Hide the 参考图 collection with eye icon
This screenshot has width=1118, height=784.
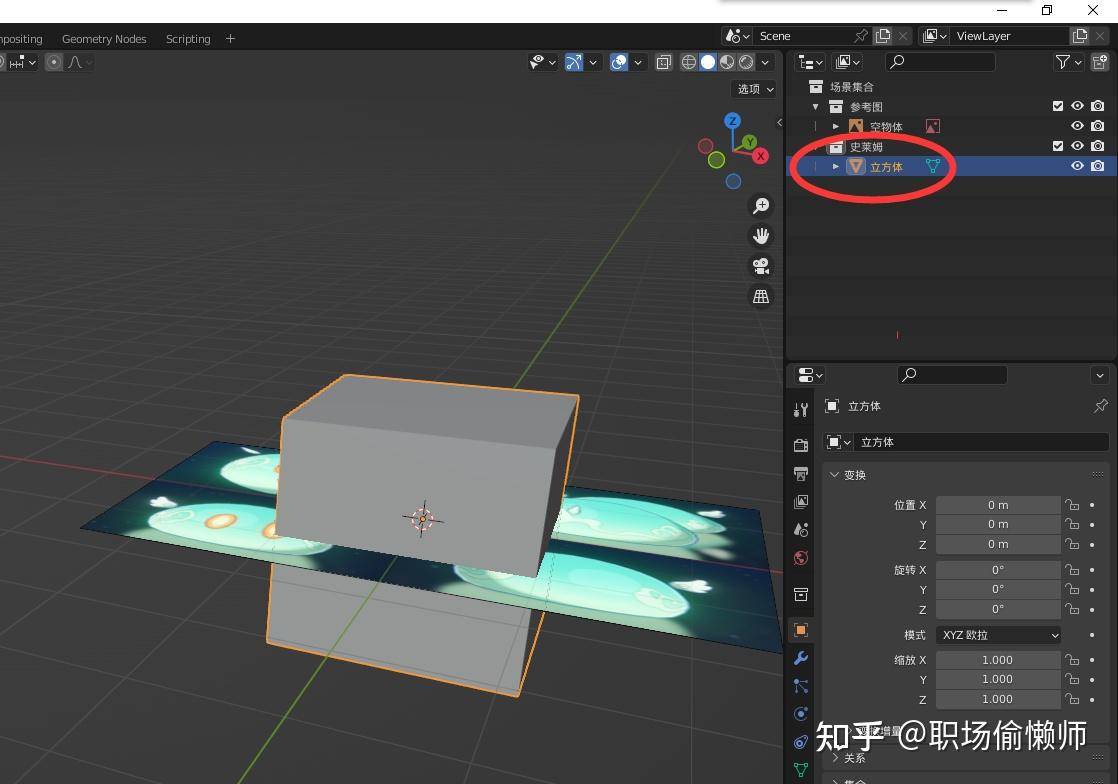pos(1077,106)
